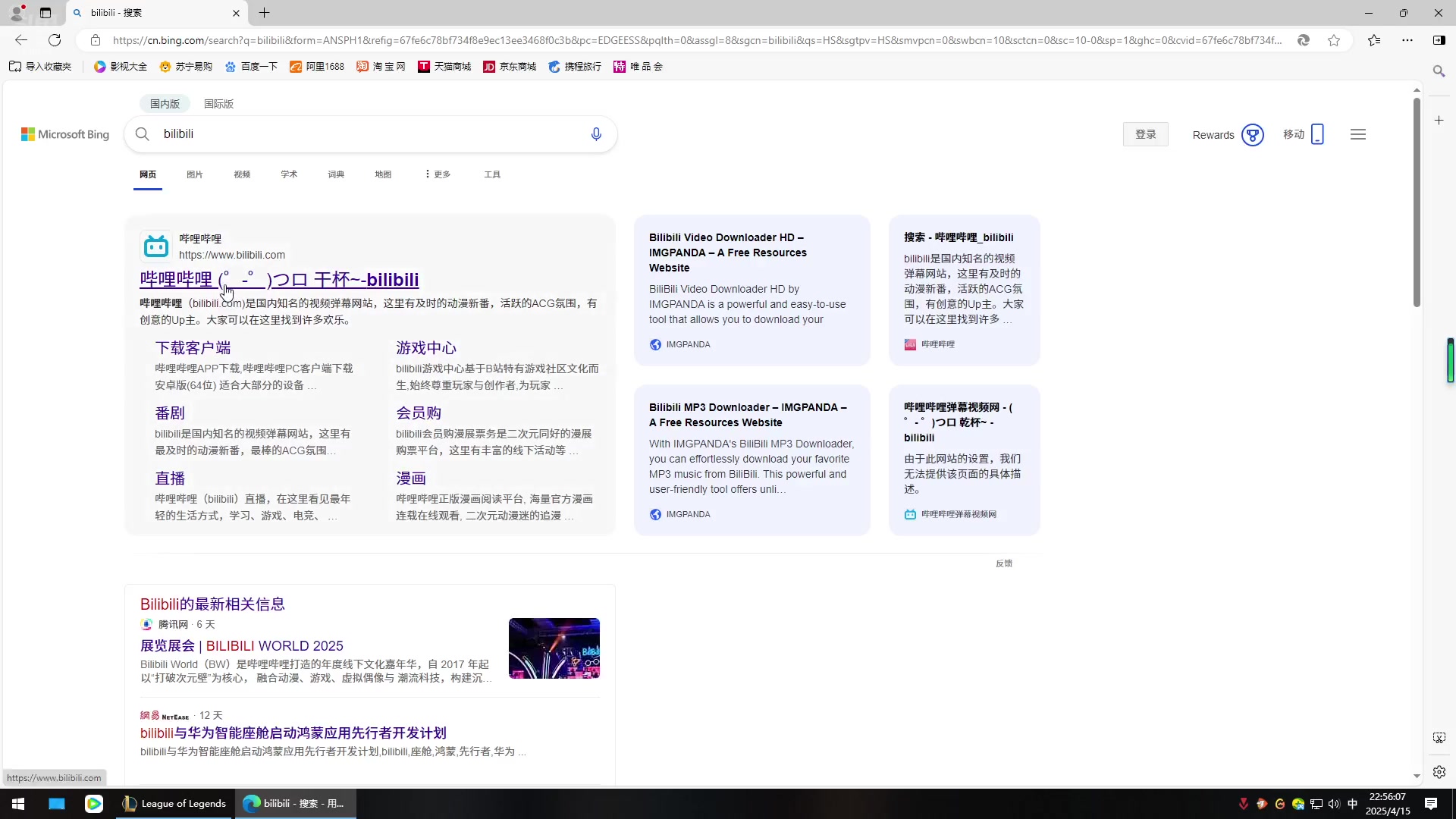
Task: Open the main bilibili result title link
Action: [x=279, y=280]
